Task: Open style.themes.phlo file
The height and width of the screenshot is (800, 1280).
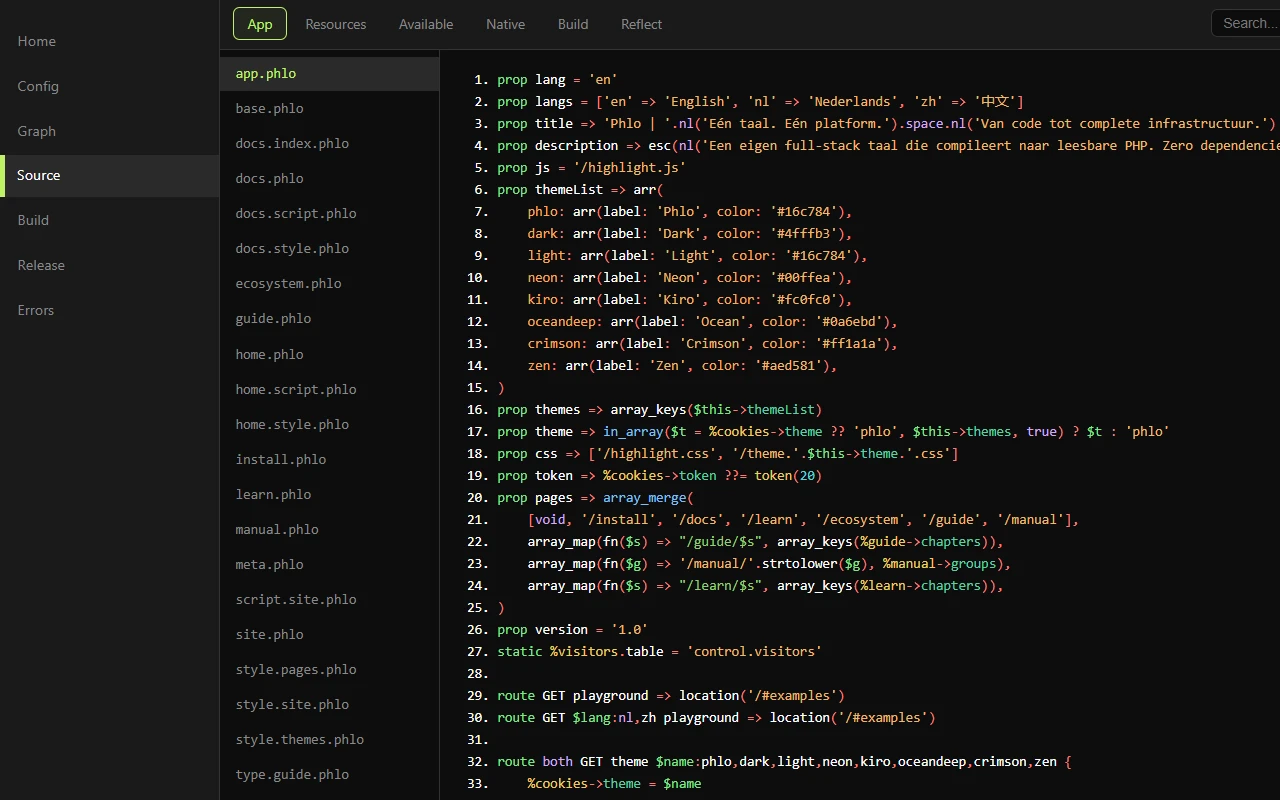Action: pos(329,740)
